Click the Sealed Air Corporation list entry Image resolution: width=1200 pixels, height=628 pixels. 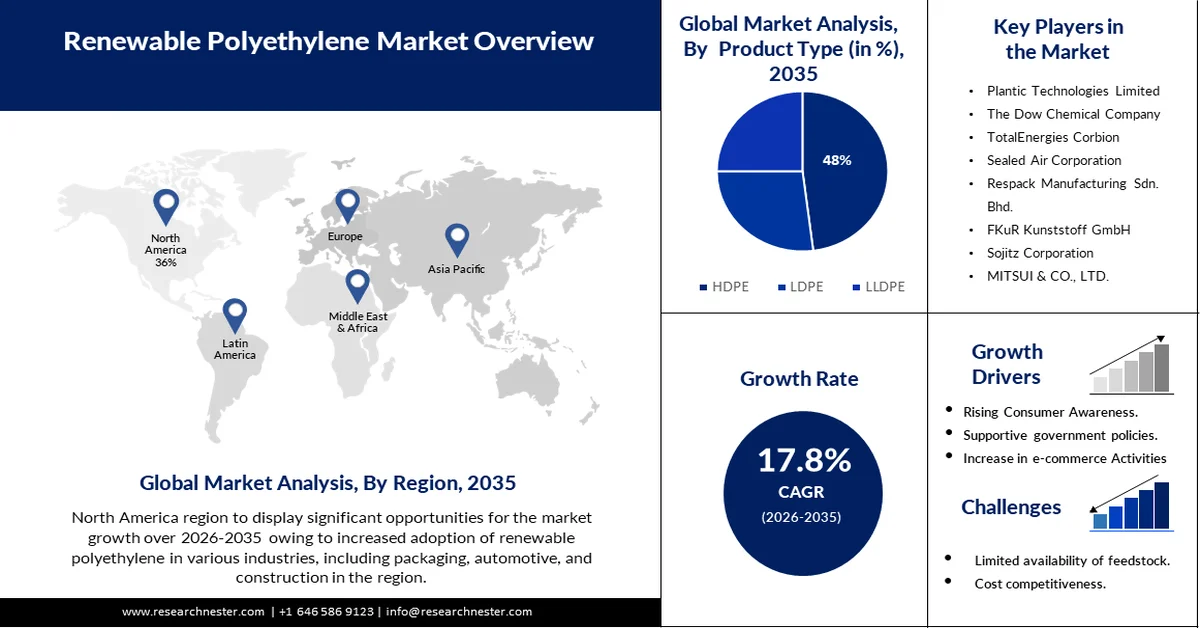pos(1053,160)
